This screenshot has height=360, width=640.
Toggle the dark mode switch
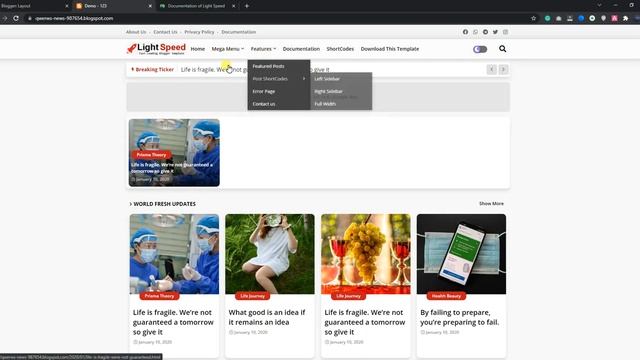480,49
